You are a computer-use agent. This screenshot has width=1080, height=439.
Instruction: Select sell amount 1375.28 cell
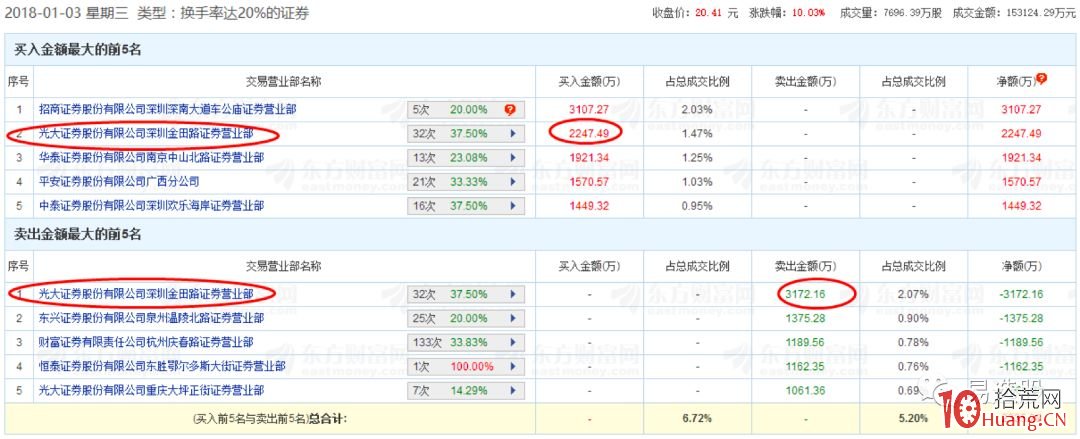pos(806,318)
